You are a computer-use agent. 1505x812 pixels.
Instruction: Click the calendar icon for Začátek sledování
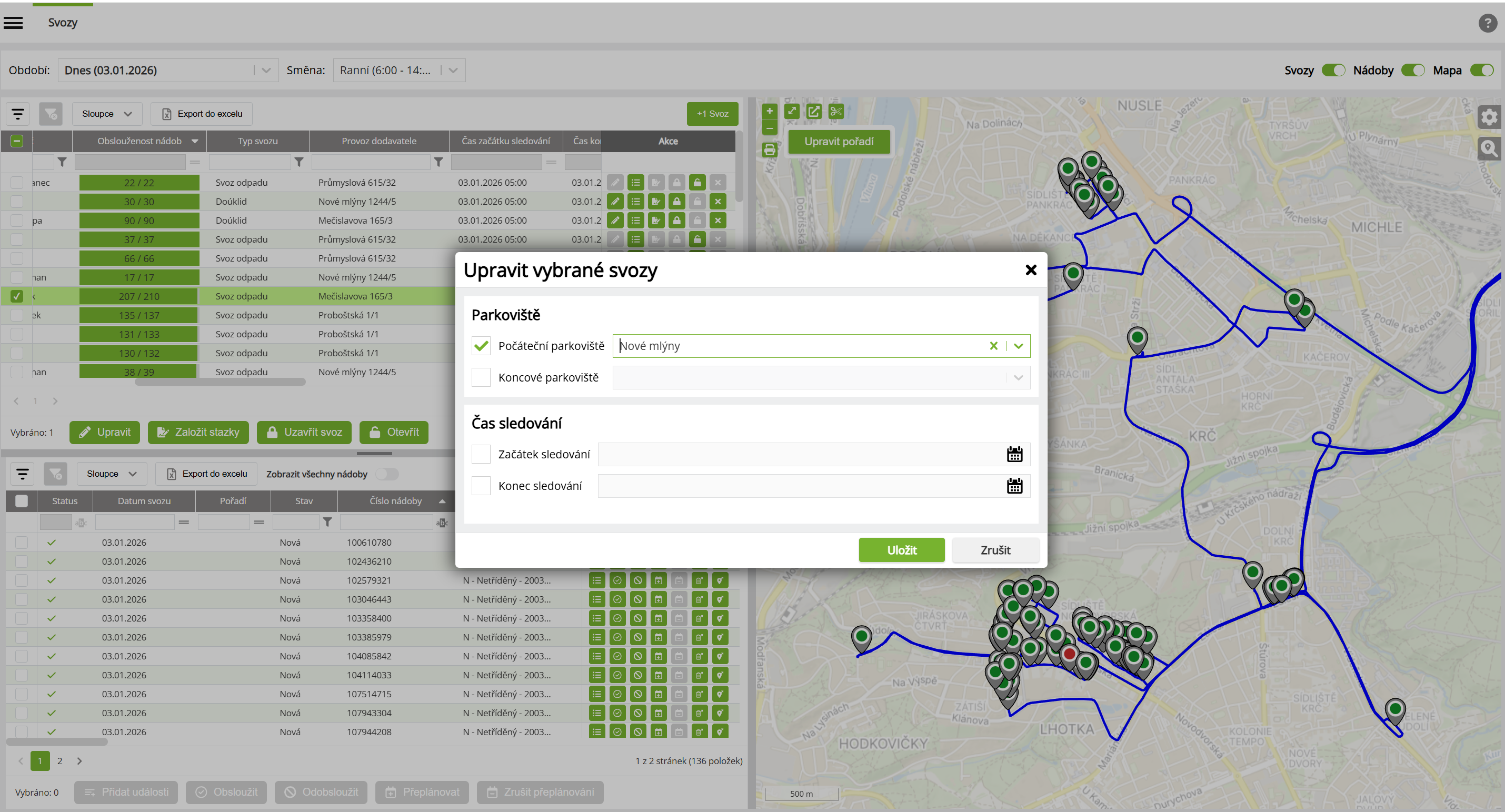[1014, 455]
